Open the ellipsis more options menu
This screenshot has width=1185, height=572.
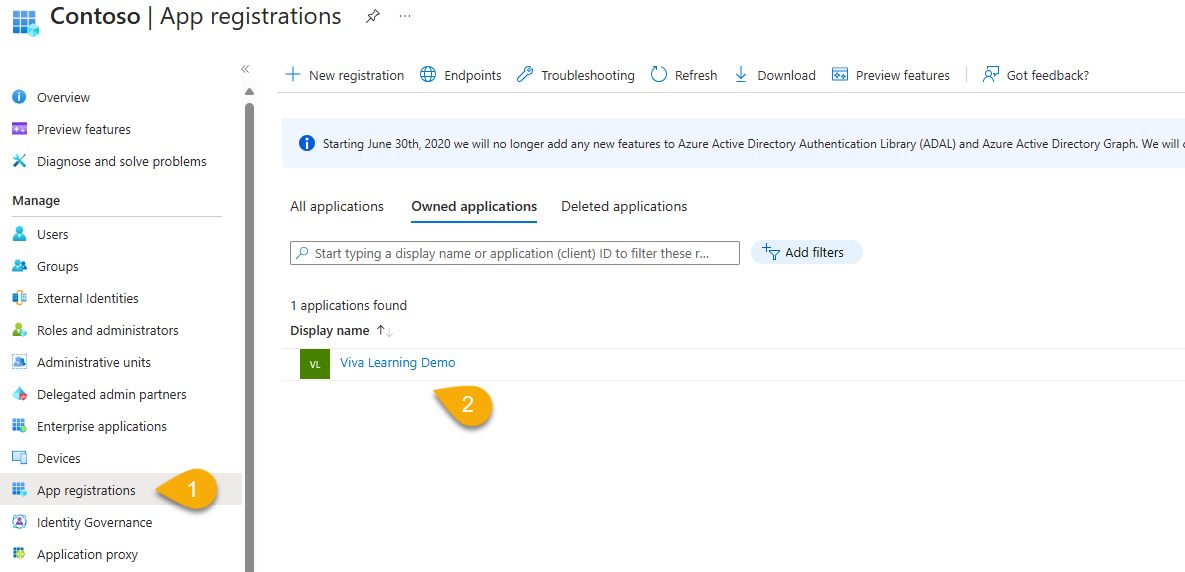pyautogui.click(x=405, y=16)
